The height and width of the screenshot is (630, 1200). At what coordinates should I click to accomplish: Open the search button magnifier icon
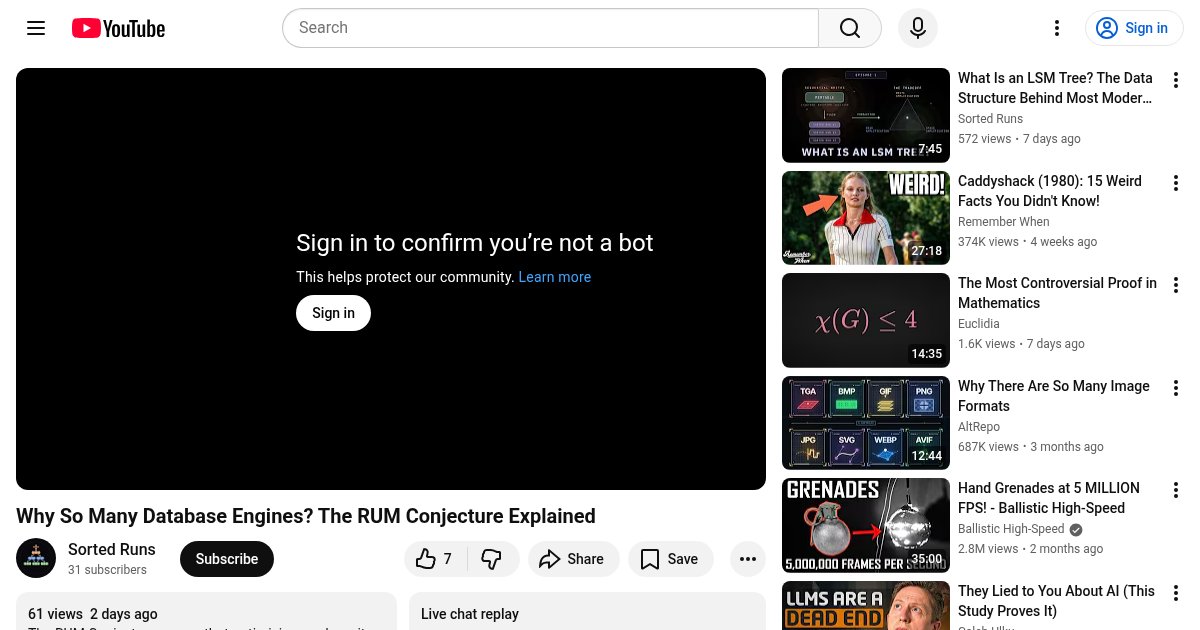tap(849, 28)
